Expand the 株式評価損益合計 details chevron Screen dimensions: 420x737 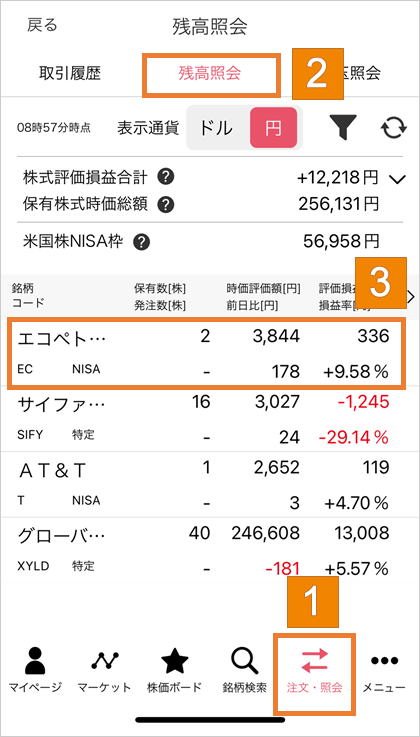[x=397, y=179]
